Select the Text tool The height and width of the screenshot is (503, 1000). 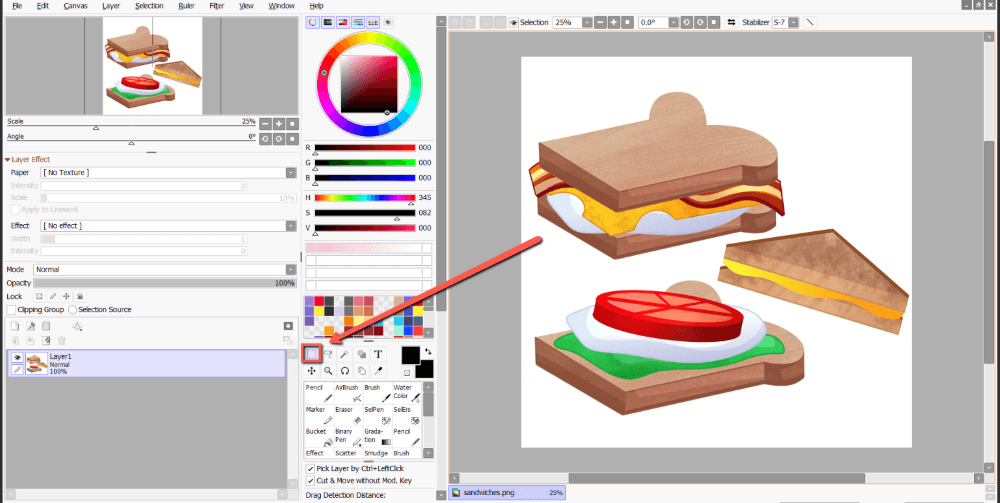[378, 353]
